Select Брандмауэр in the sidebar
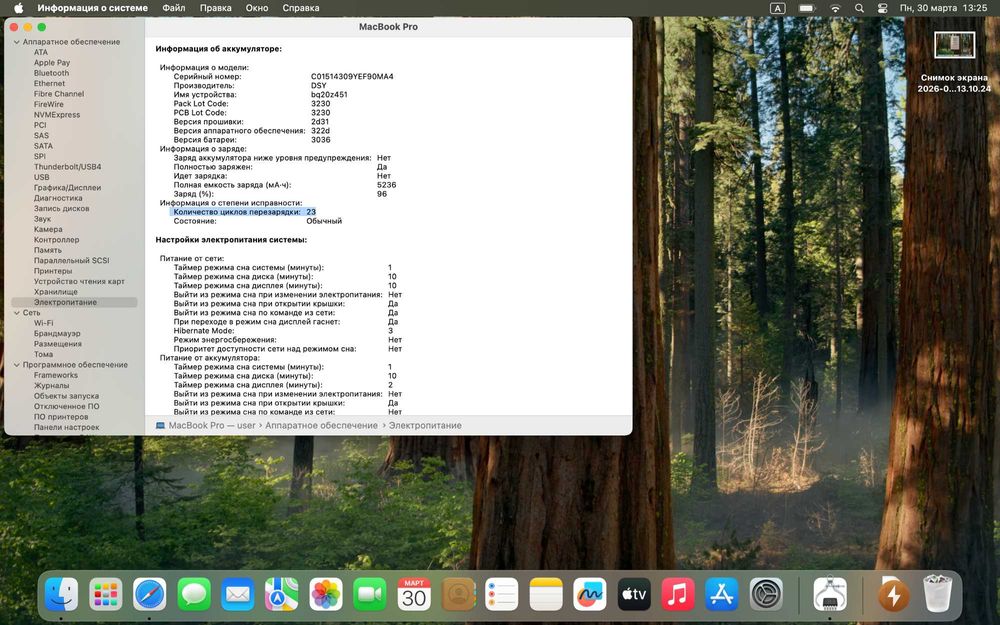1000x625 pixels. (x=57, y=334)
